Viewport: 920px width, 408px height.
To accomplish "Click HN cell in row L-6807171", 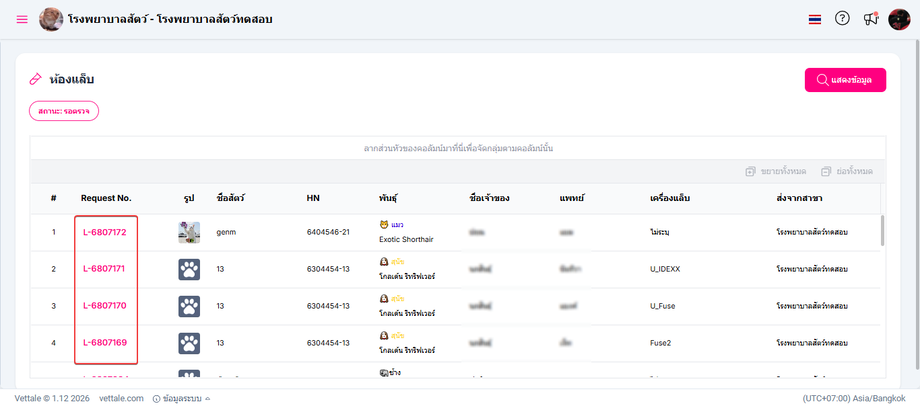I will pyautogui.click(x=328, y=269).
